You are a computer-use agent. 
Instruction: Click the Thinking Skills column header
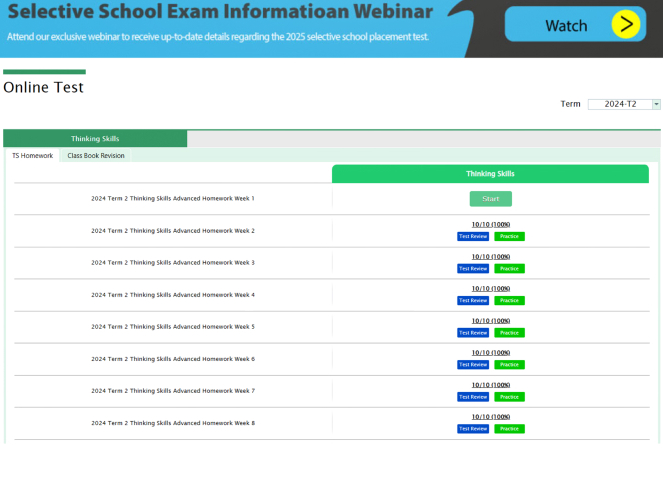click(490, 174)
